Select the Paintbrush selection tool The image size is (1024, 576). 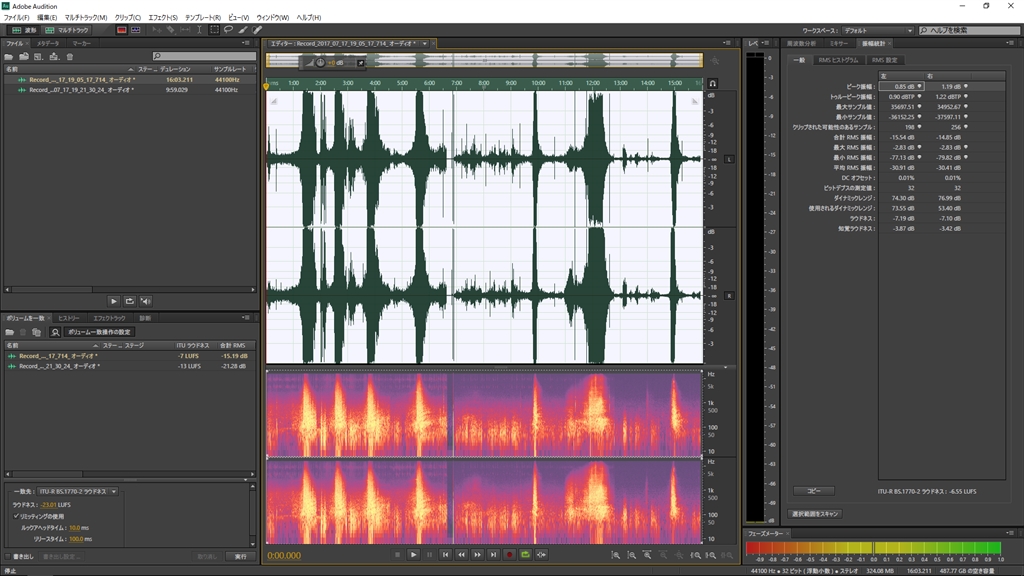click(243, 30)
